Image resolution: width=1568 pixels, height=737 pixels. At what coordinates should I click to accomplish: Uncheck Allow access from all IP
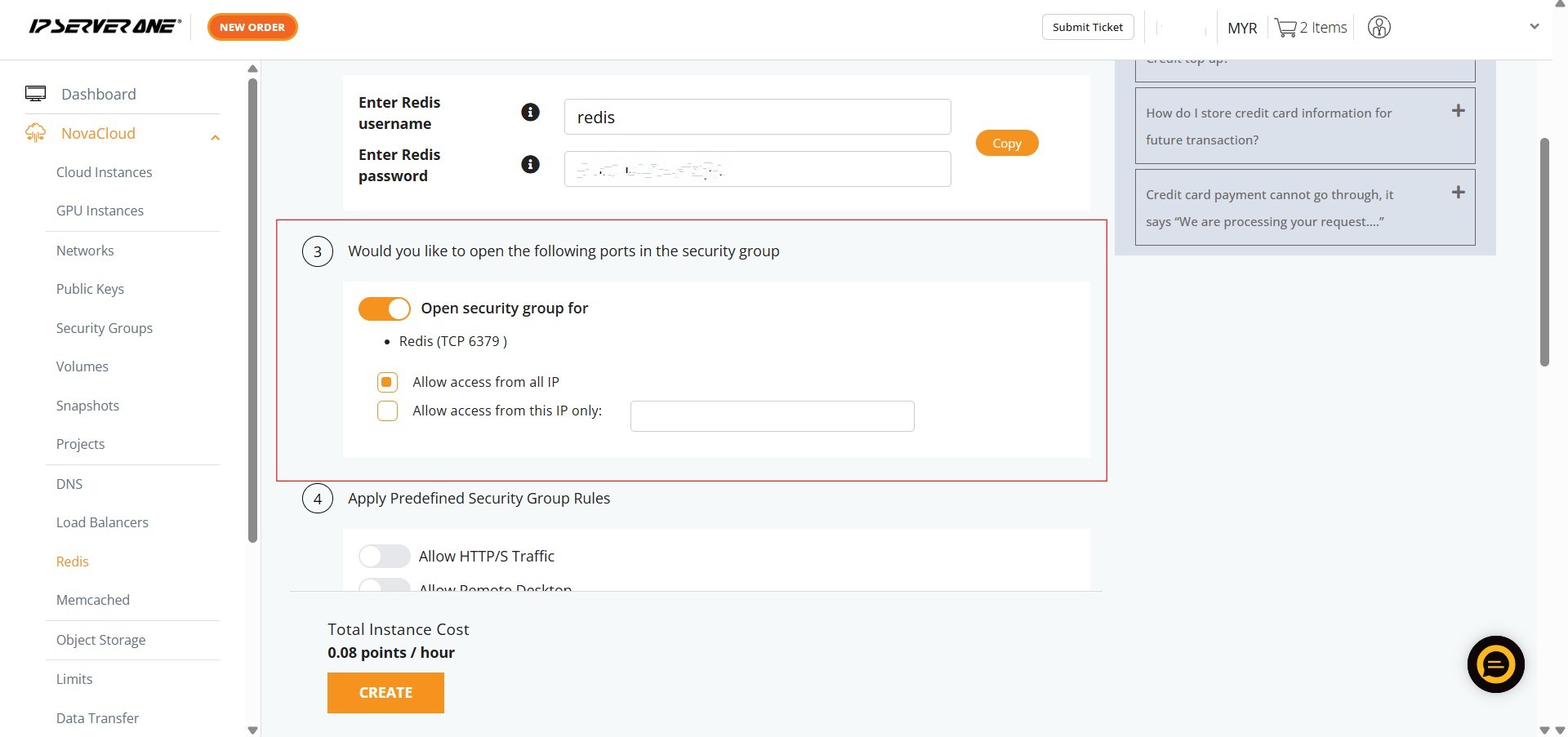click(387, 382)
